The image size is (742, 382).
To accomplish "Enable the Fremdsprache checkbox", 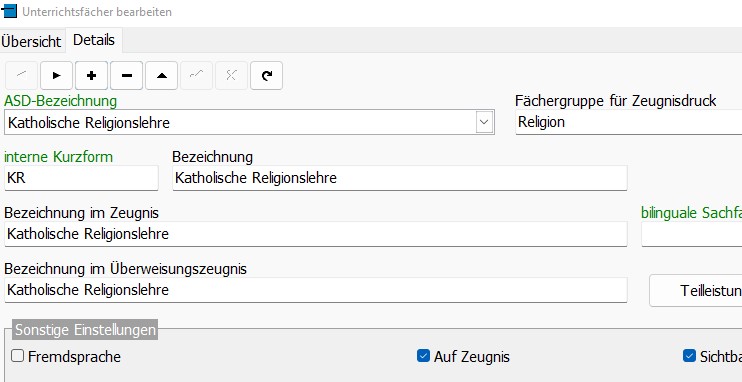I will pos(18,355).
